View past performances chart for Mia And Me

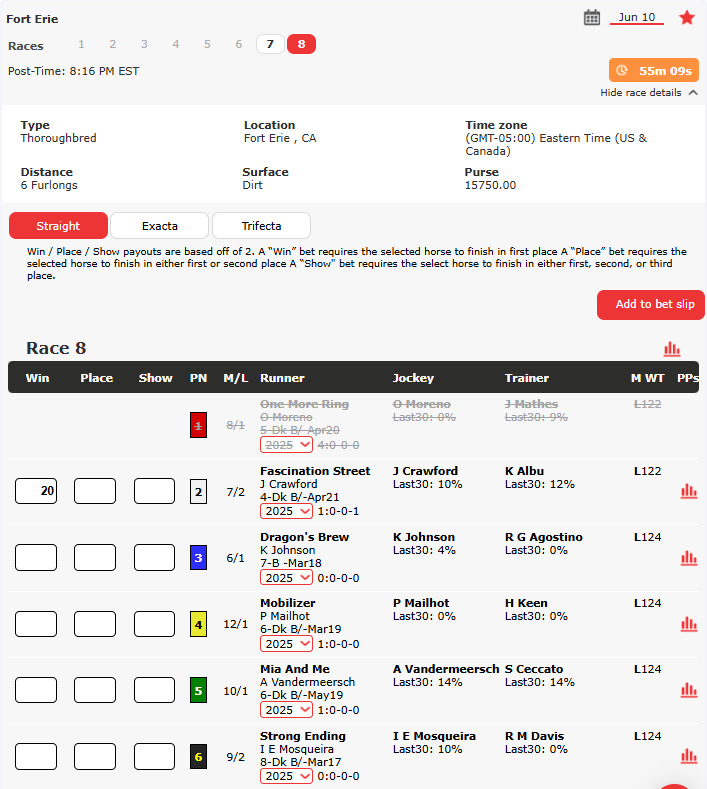(689, 690)
